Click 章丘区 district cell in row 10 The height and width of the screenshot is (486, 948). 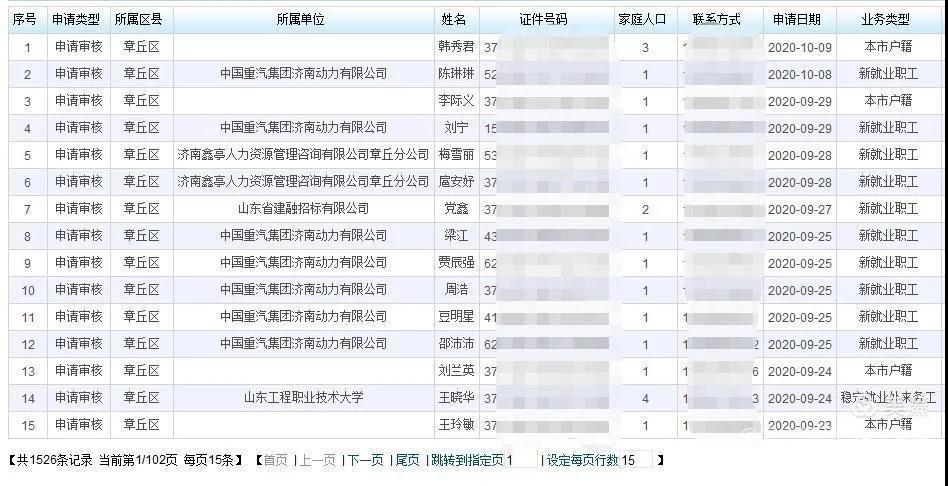tap(141, 290)
